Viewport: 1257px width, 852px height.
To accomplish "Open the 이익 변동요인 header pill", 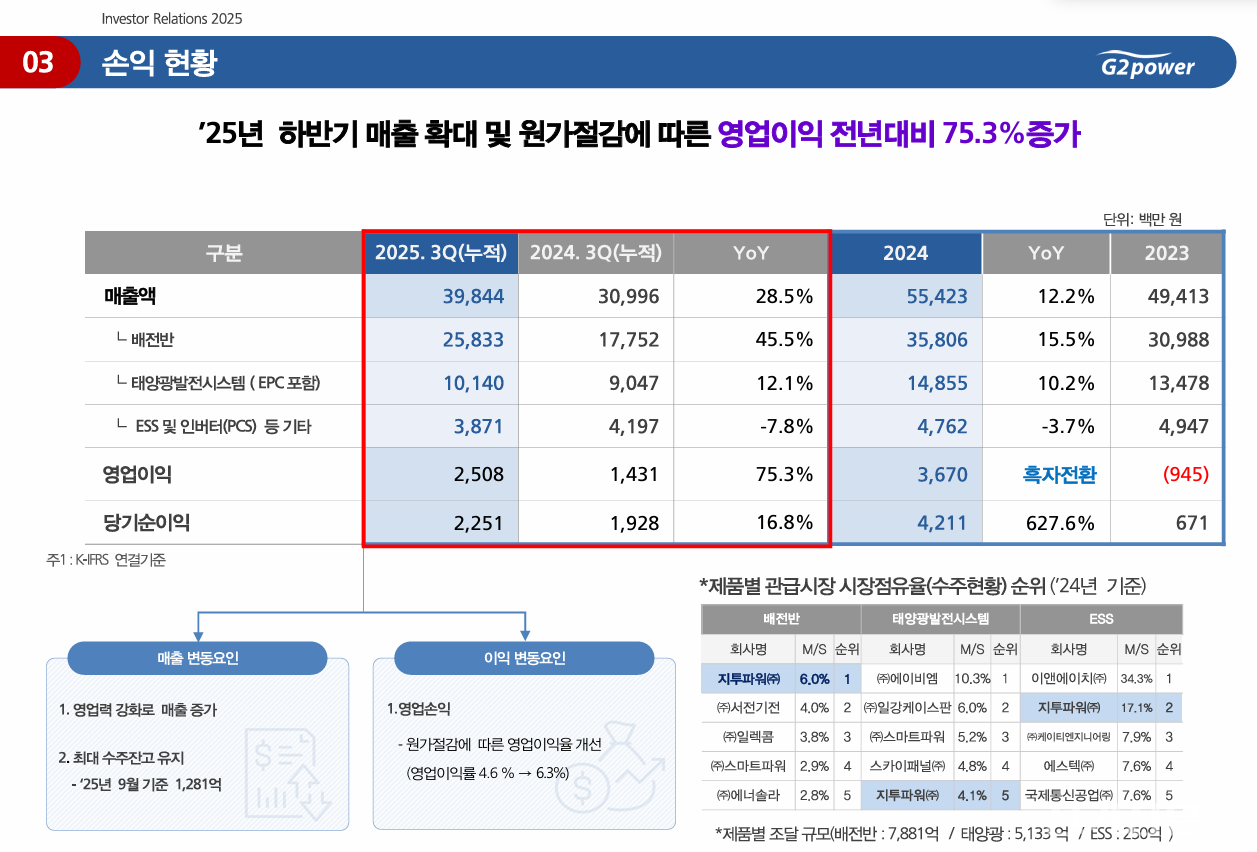I will (x=525, y=658).
